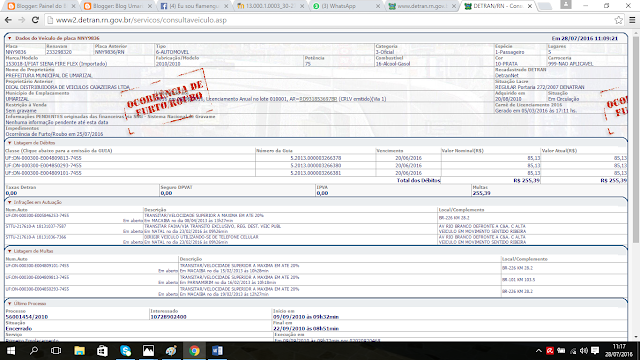The height and width of the screenshot is (360, 640).
Task: Close the Blogger: Painel tab
Action: (x=73, y=6)
